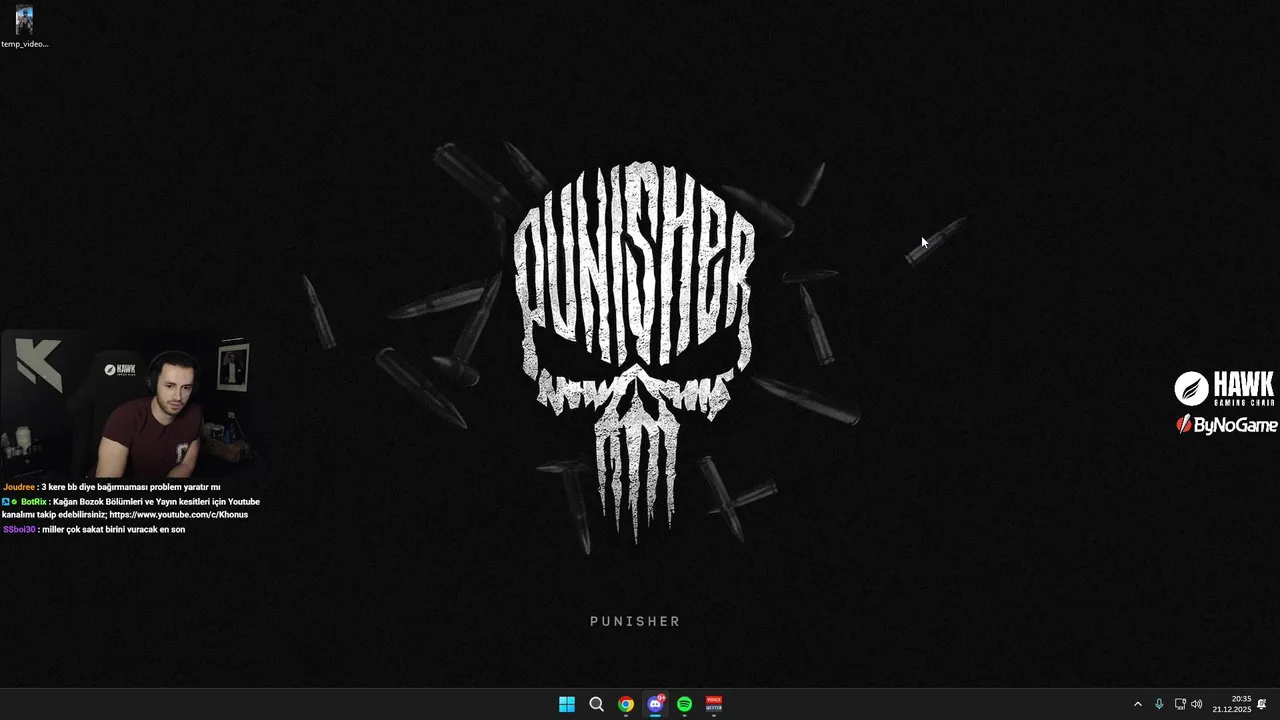The height and width of the screenshot is (720, 1280).
Task: Click the PUNISHER caption text
Action: [635, 621]
